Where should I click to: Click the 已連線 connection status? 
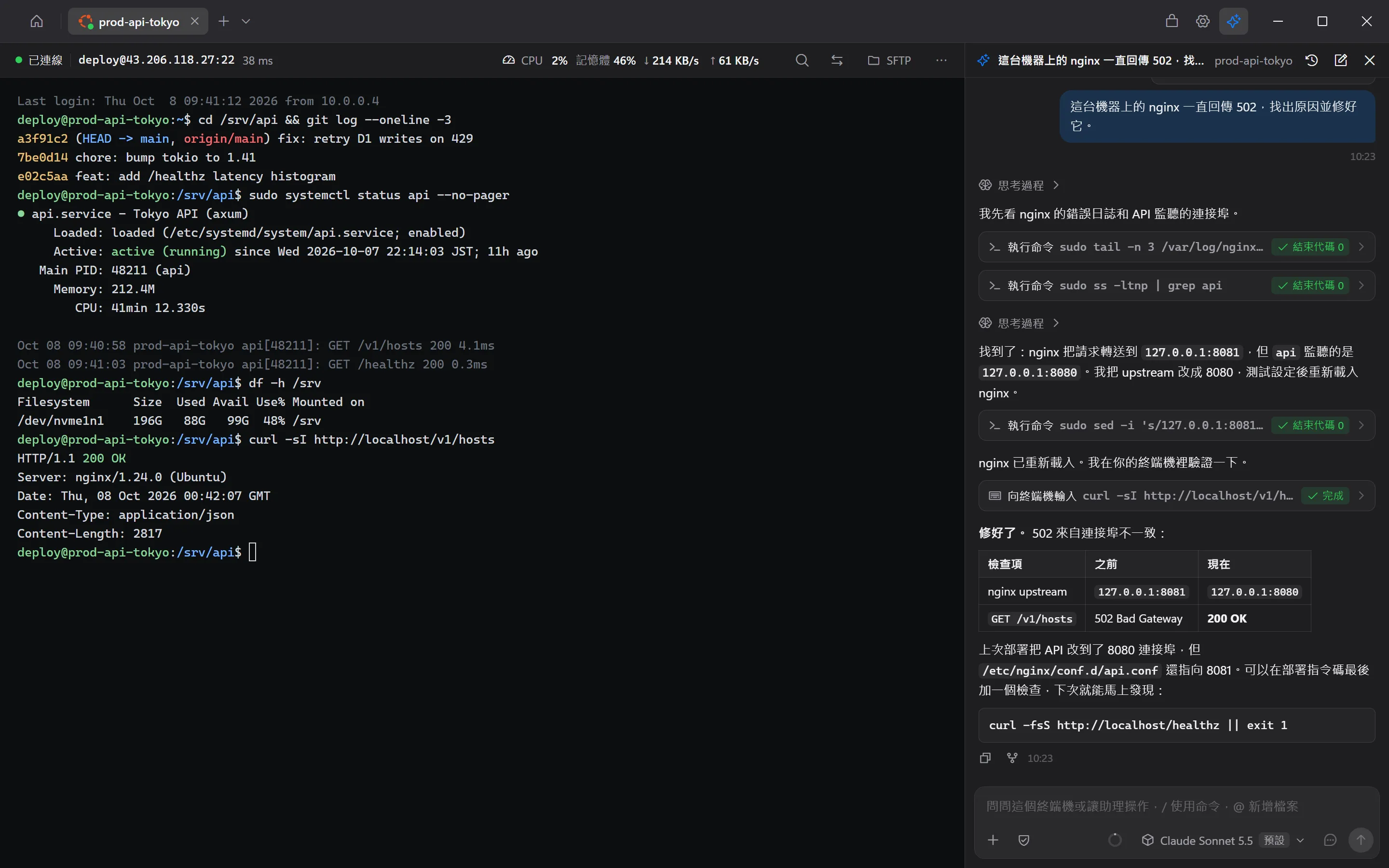point(39,60)
